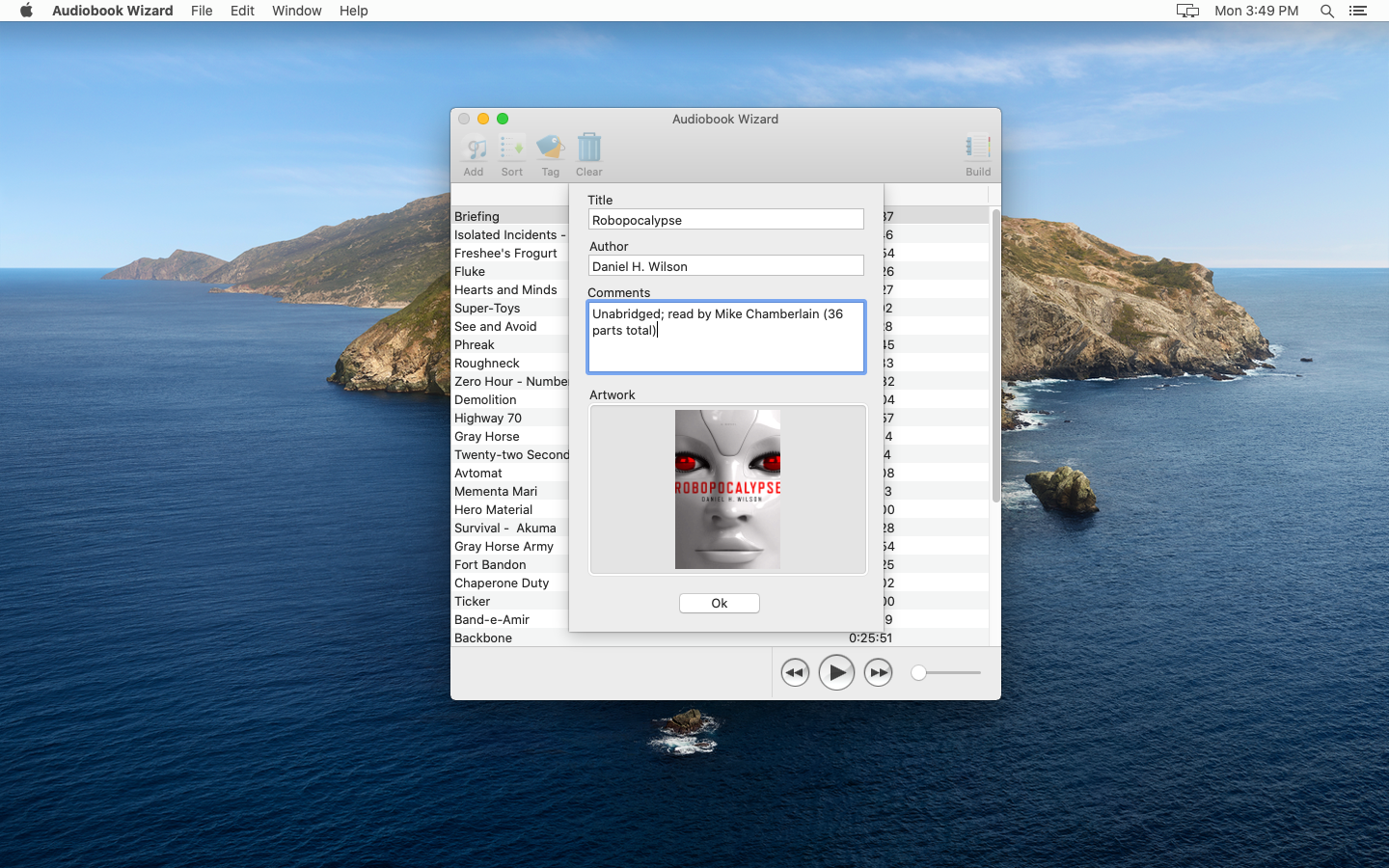Minimize the Audiobook Wizard window

tap(483, 119)
